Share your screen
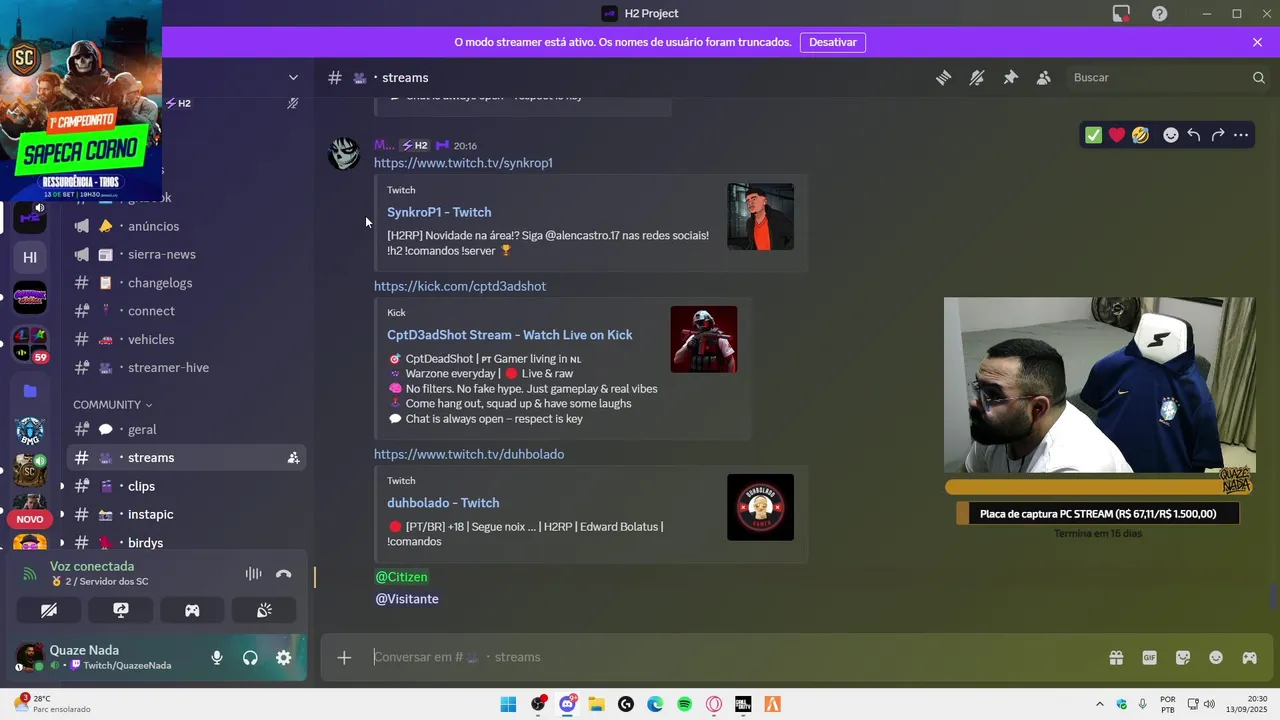This screenshot has height=720, width=1280. coord(121,610)
